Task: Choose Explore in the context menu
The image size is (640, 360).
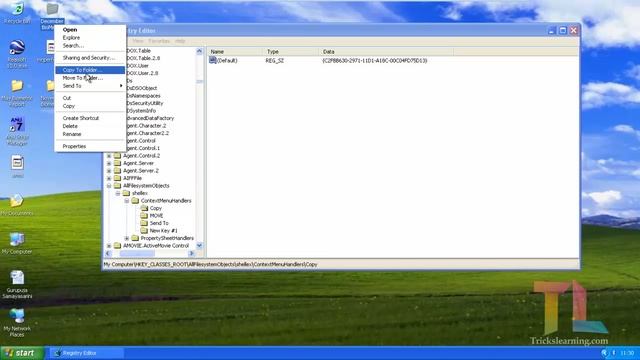Action: pos(90,38)
